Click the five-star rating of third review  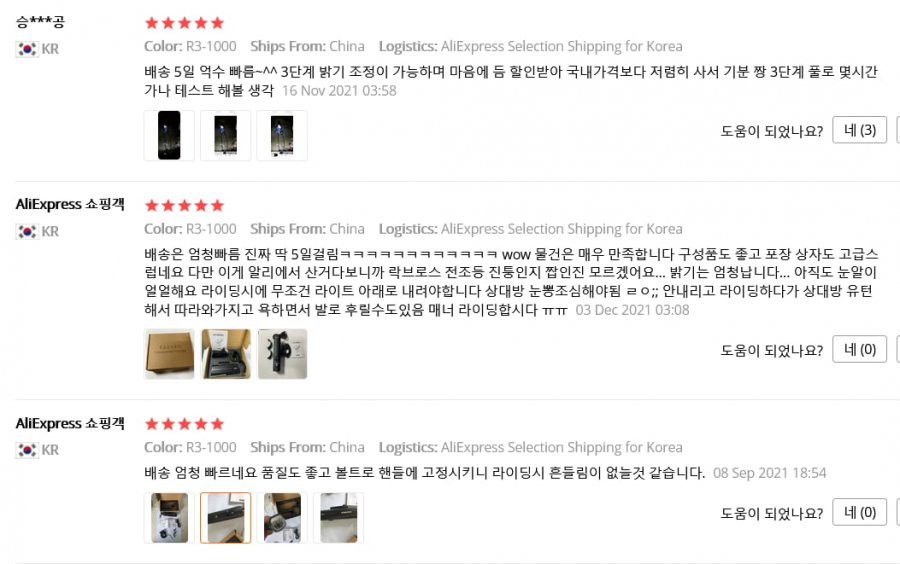coord(184,424)
